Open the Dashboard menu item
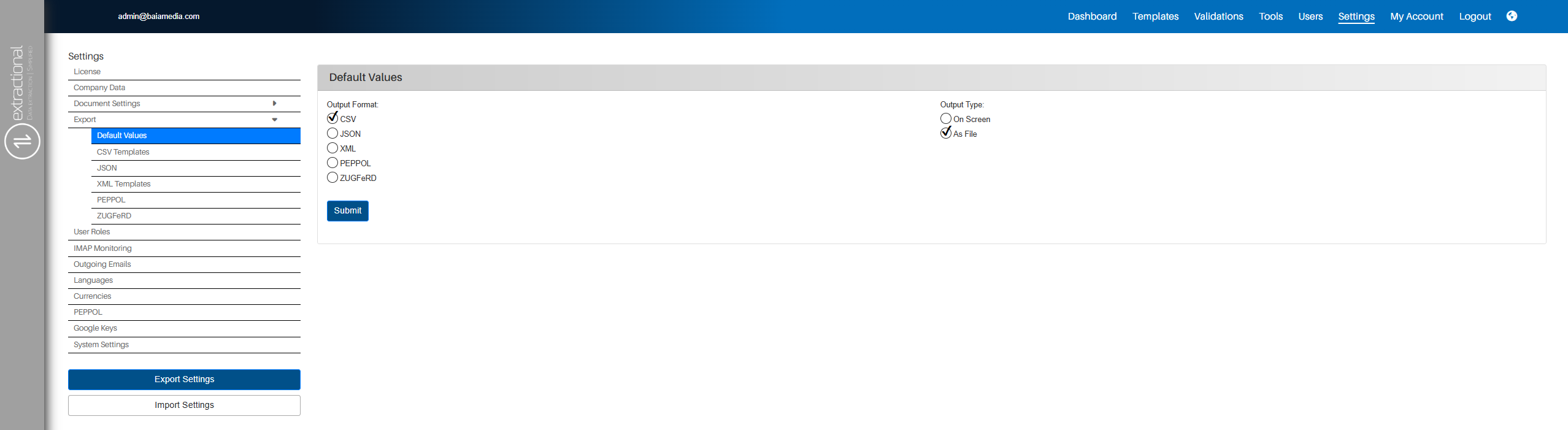 [x=1092, y=17]
